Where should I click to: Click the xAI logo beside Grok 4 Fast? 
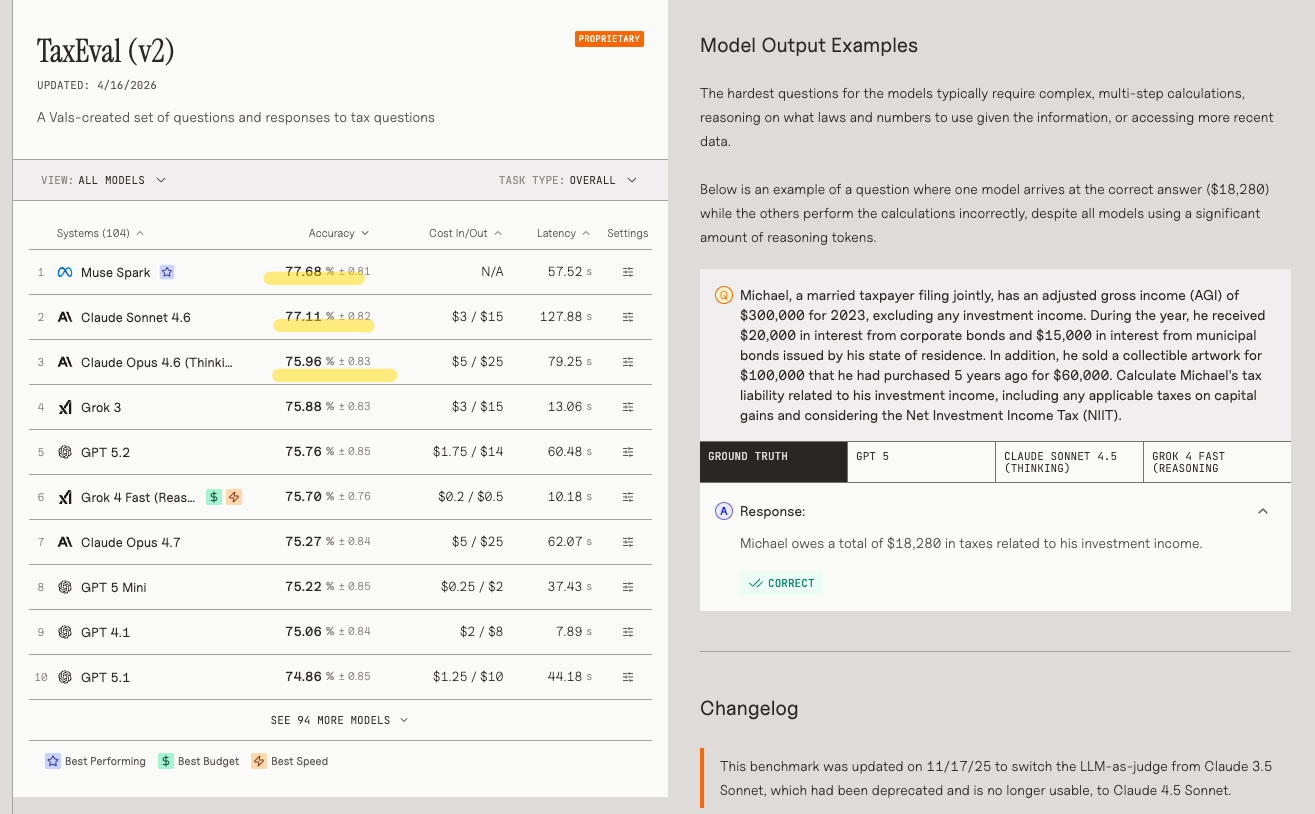click(65, 497)
